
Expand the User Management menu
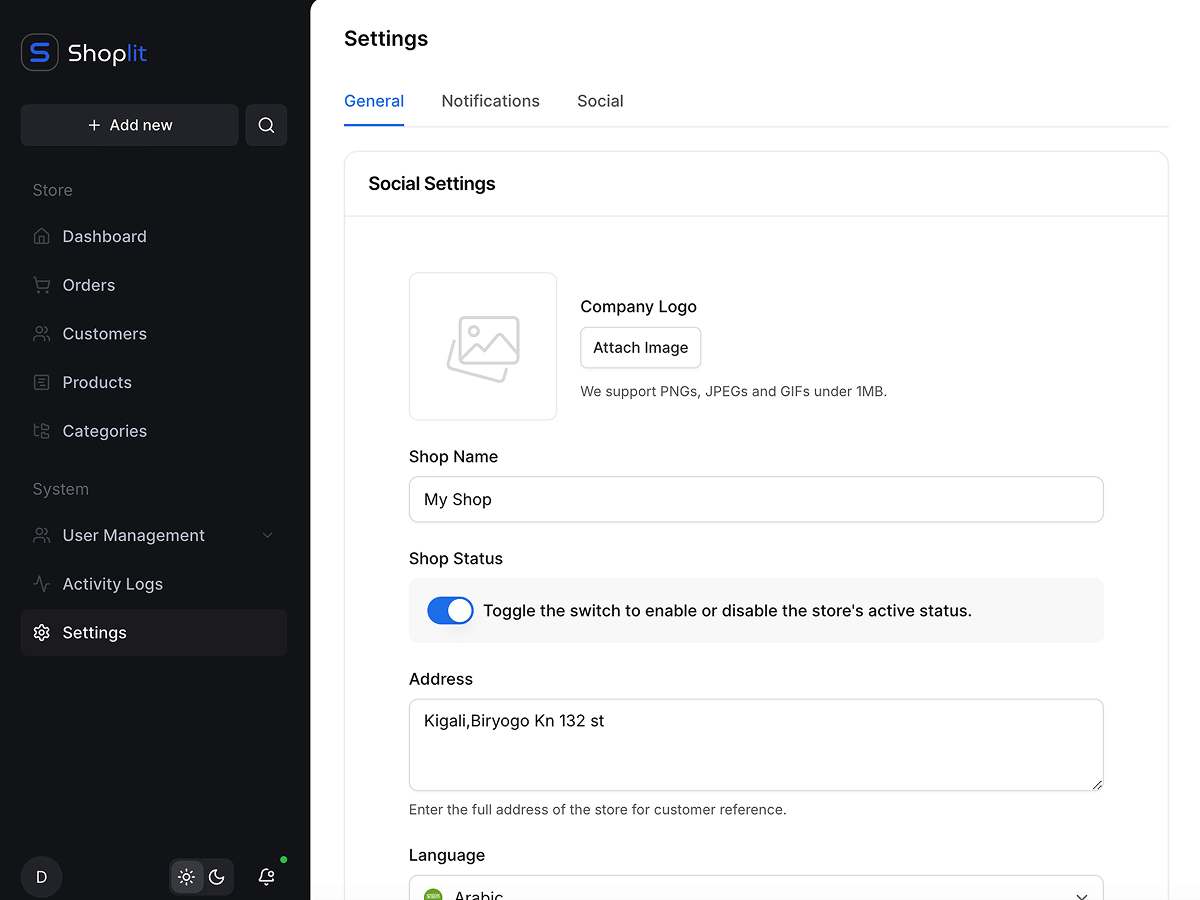point(133,535)
